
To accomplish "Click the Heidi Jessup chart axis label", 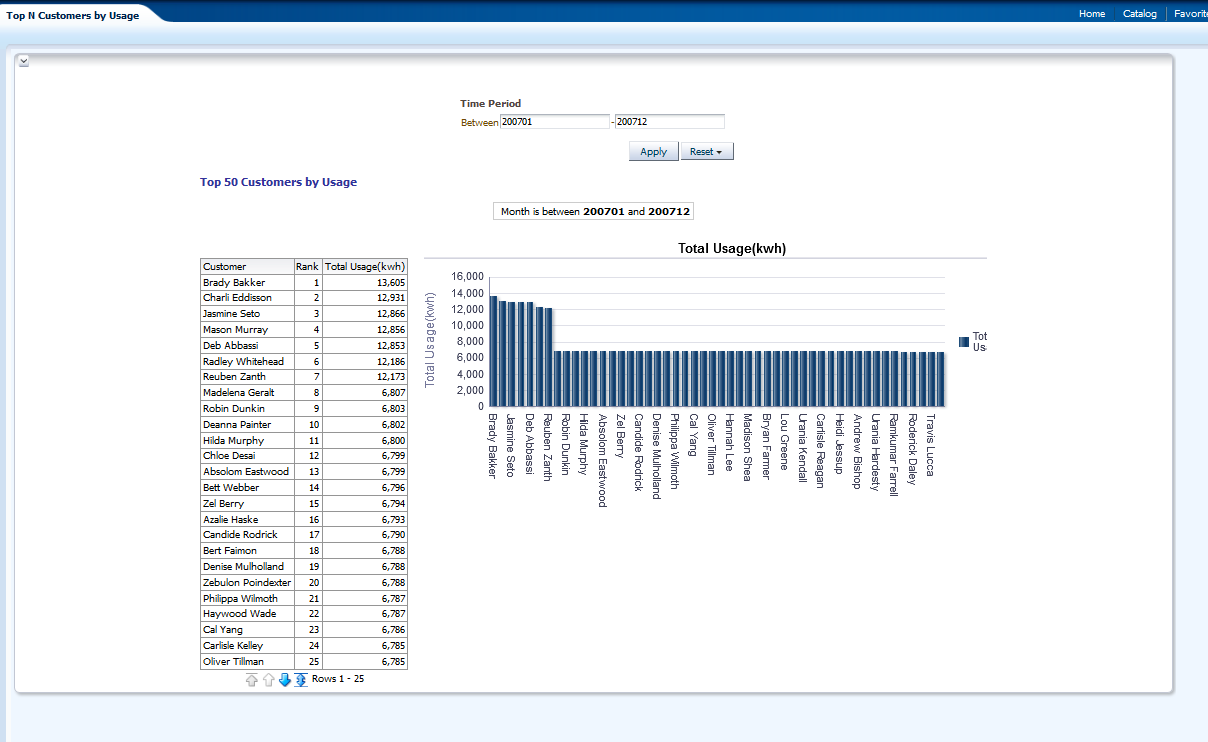I will click(x=838, y=444).
